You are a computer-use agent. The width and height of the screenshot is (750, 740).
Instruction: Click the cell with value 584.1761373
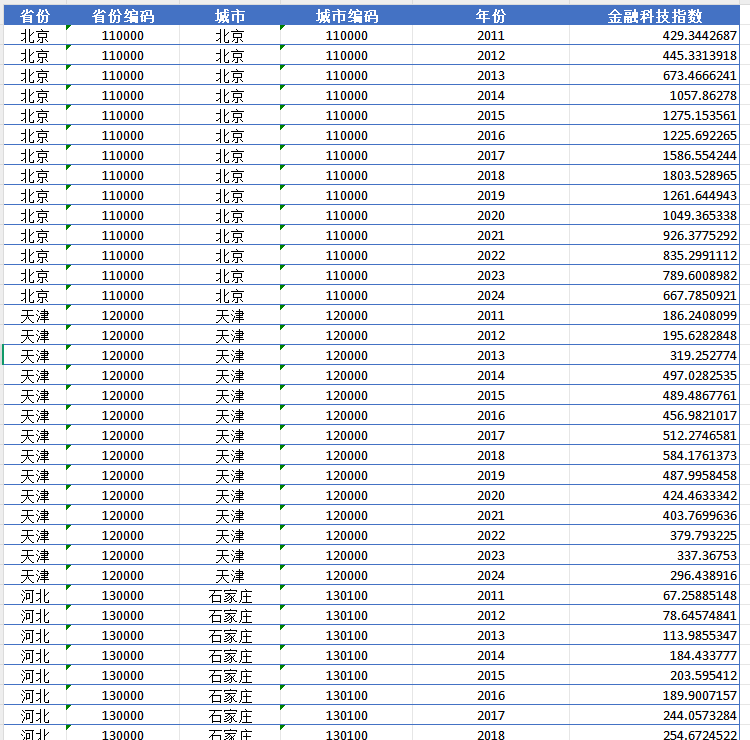point(654,455)
